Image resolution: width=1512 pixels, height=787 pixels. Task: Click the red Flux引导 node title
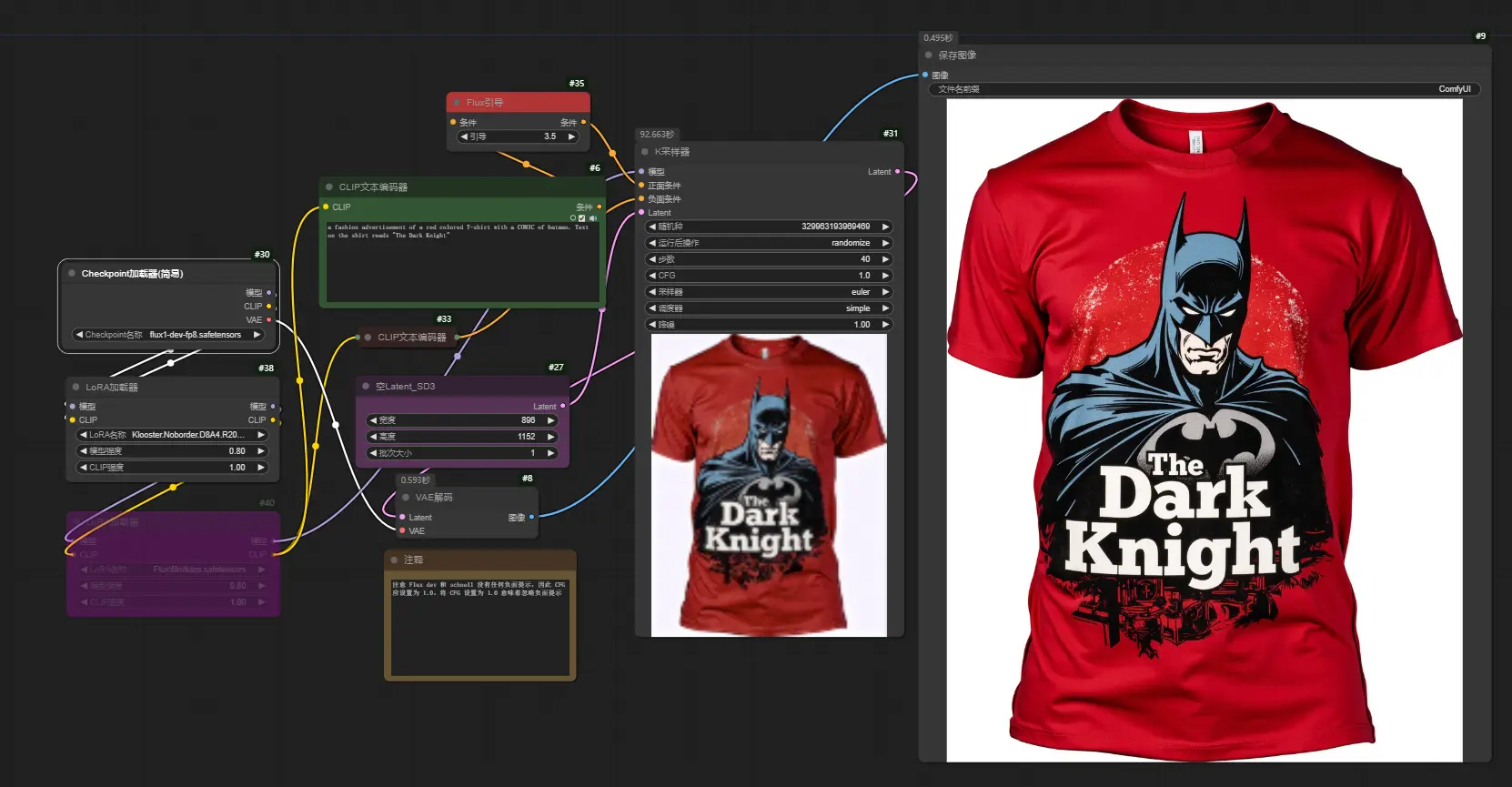tap(485, 102)
